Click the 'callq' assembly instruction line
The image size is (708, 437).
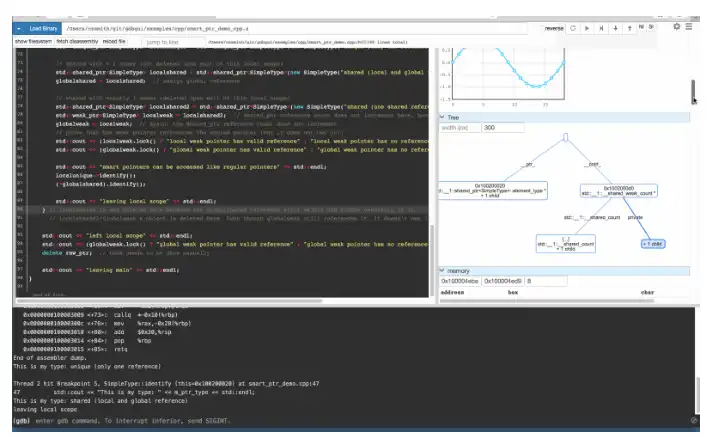[x=100, y=315]
